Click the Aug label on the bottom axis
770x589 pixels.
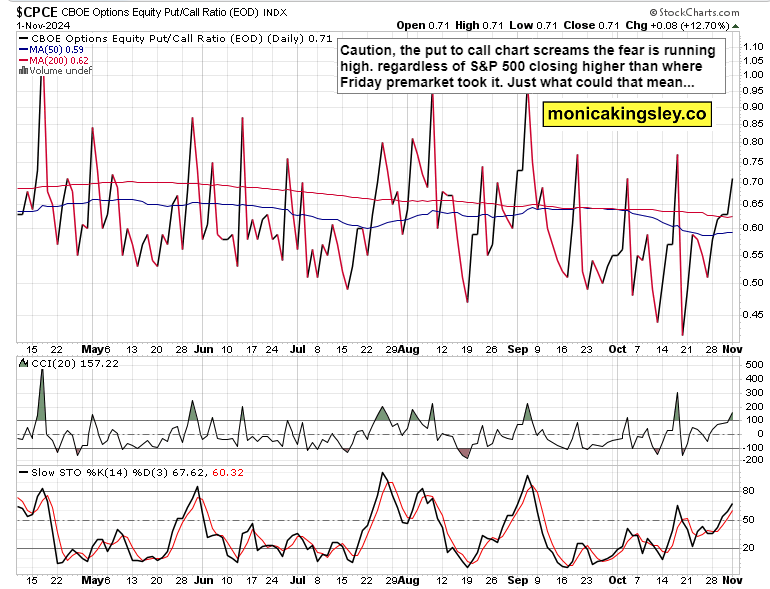[x=408, y=579]
